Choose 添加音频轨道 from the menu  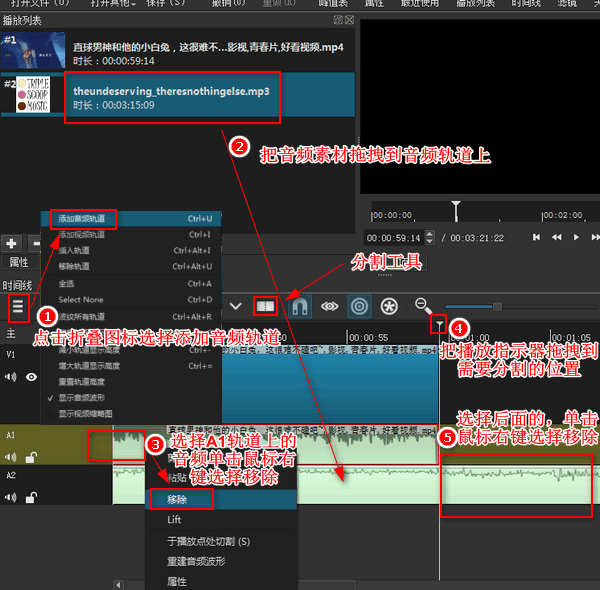(131, 218)
